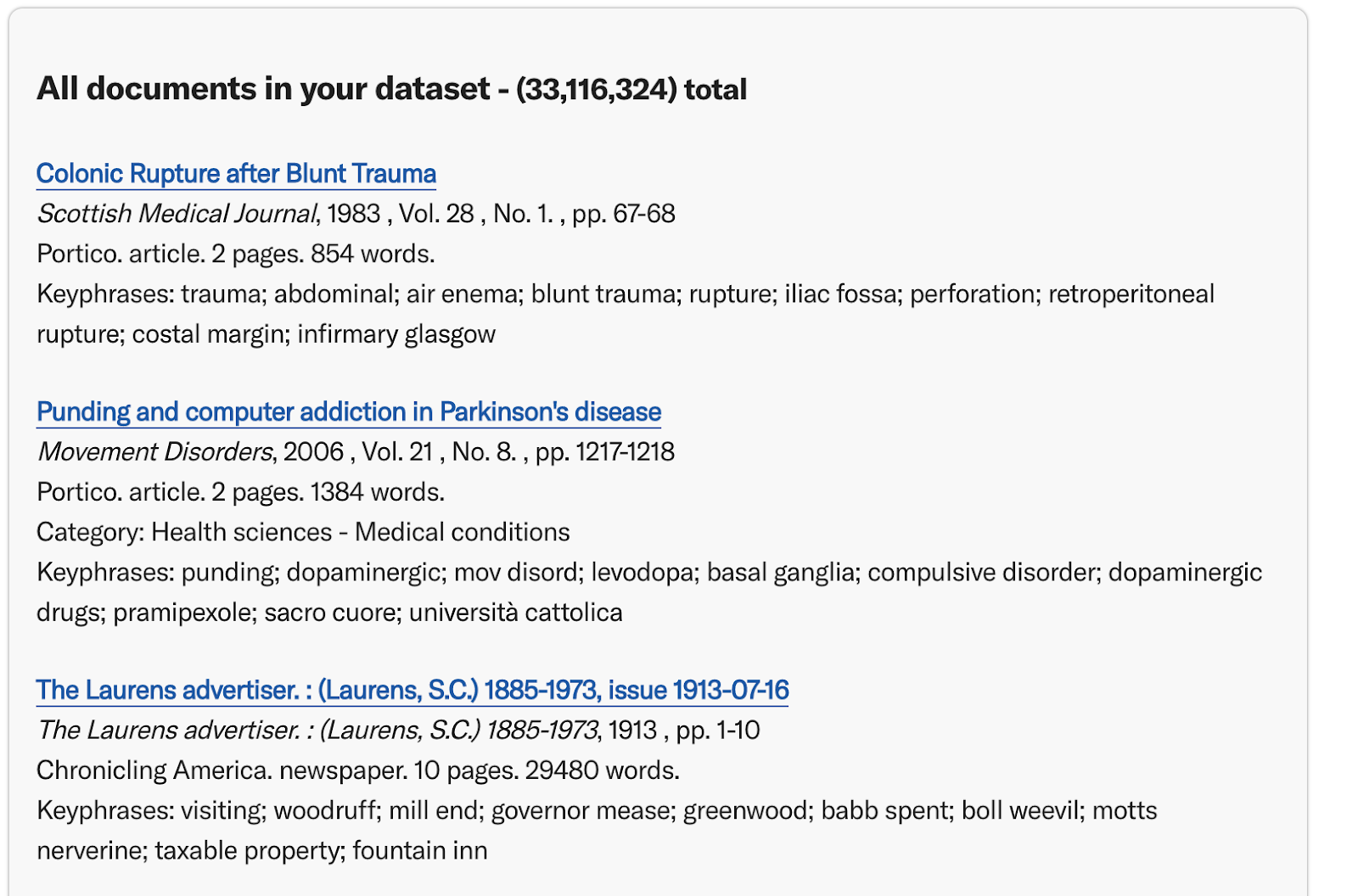Click the Movement Disorders journal name

point(155,452)
